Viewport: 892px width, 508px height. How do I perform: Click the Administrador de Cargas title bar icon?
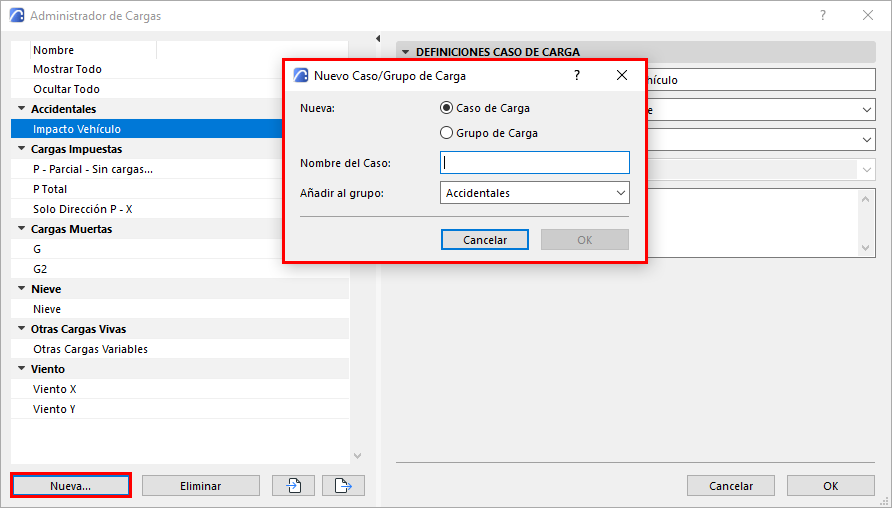[16, 16]
